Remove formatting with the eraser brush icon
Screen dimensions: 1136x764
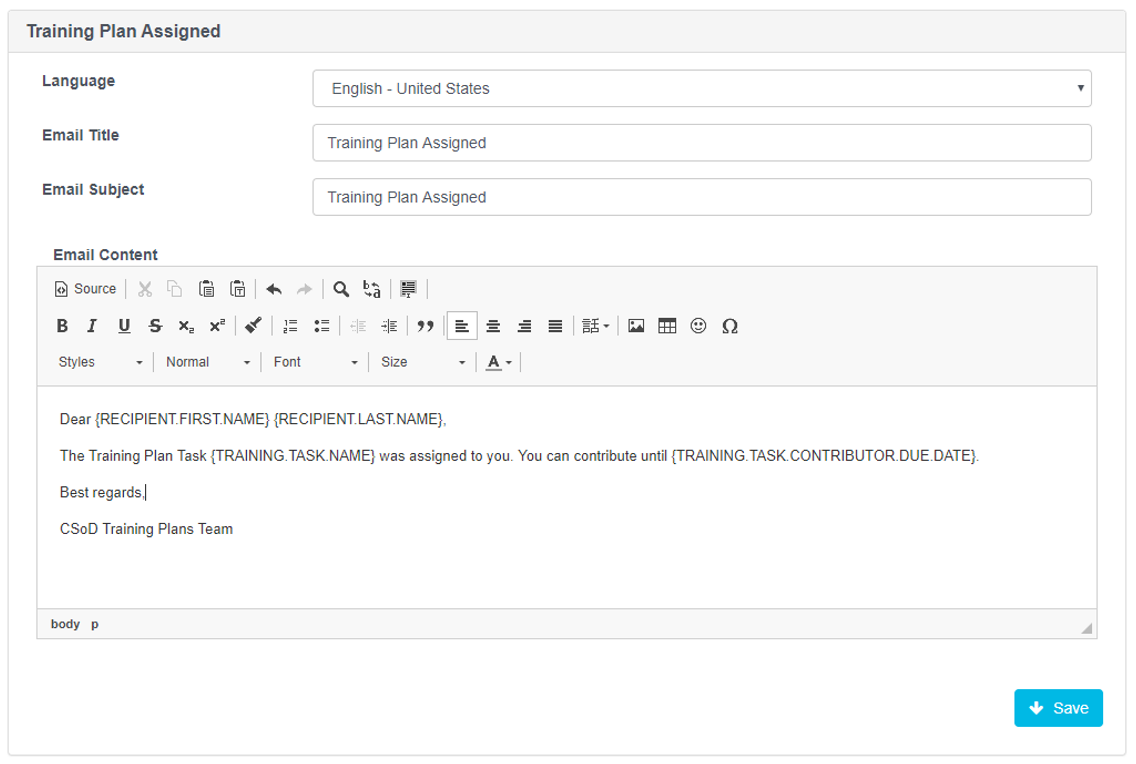click(x=253, y=326)
